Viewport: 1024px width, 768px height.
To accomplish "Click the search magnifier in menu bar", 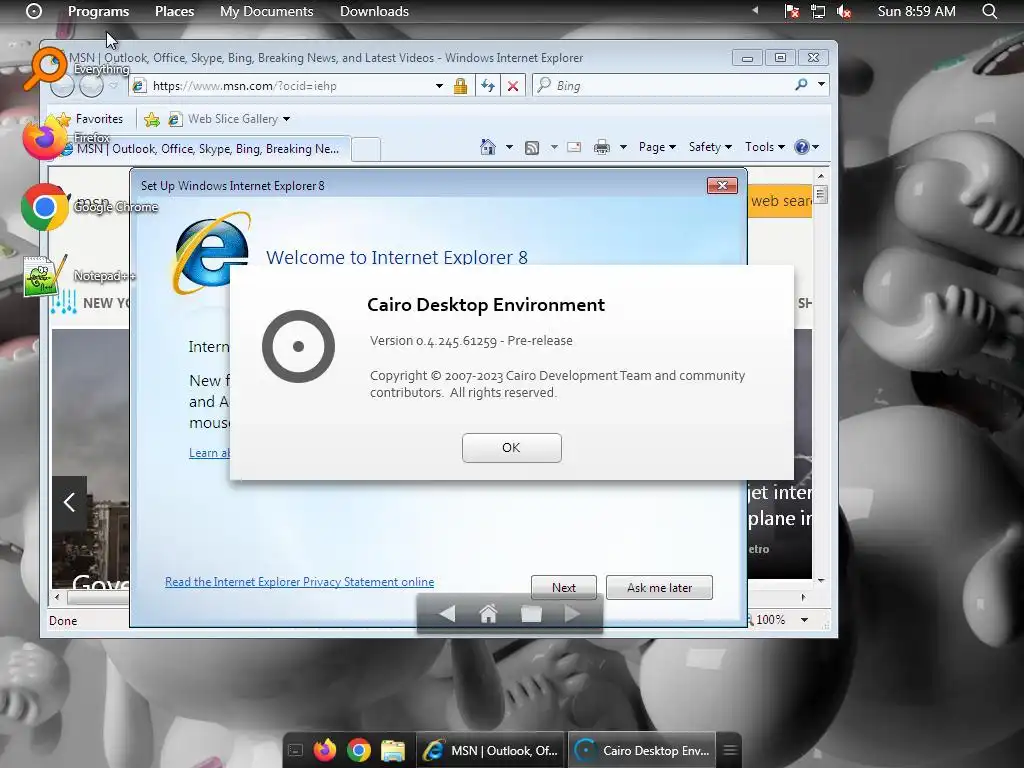I will click(989, 11).
